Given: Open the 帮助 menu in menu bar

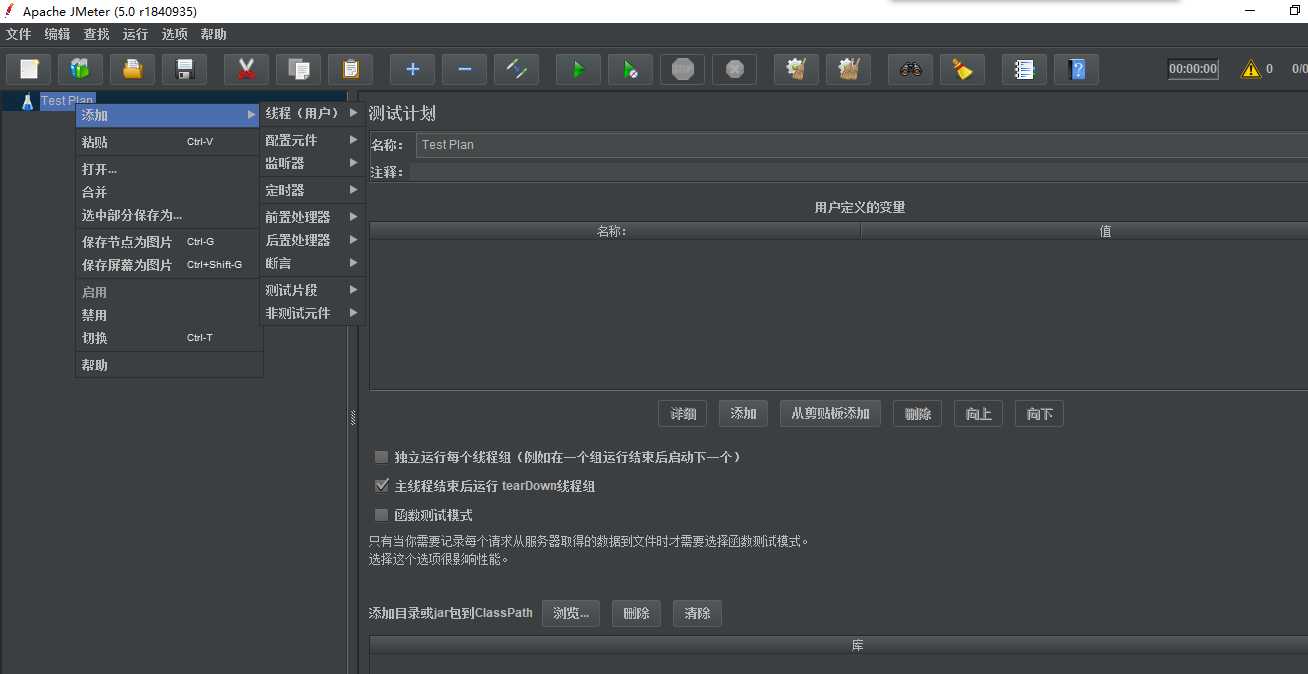Looking at the screenshot, I should click(x=214, y=34).
